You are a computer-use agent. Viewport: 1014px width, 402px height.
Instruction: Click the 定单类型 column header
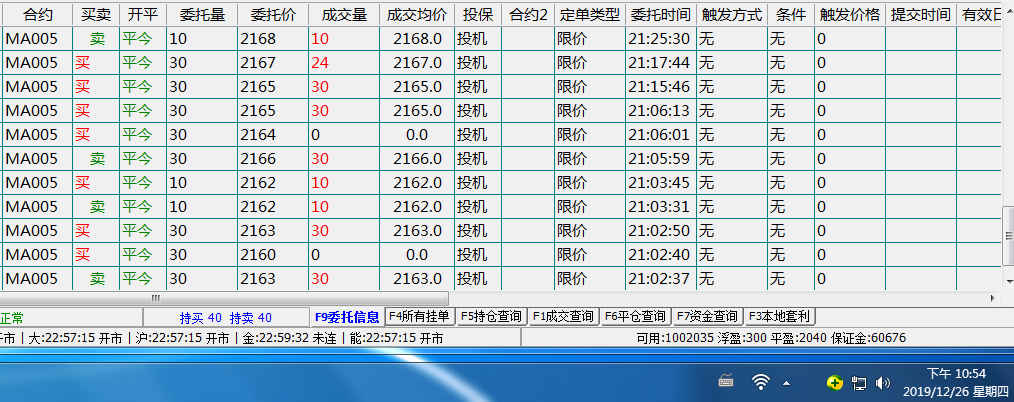point(590,14)
